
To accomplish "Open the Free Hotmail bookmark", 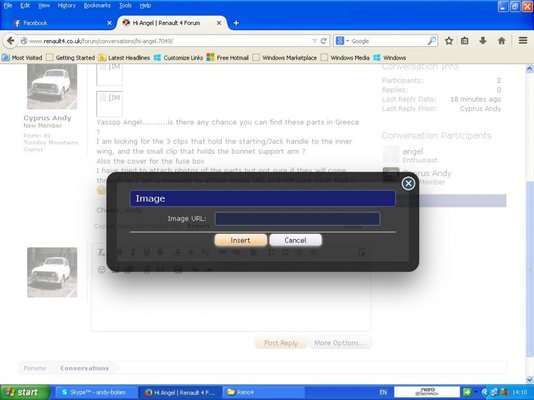I will pos(228,58).
